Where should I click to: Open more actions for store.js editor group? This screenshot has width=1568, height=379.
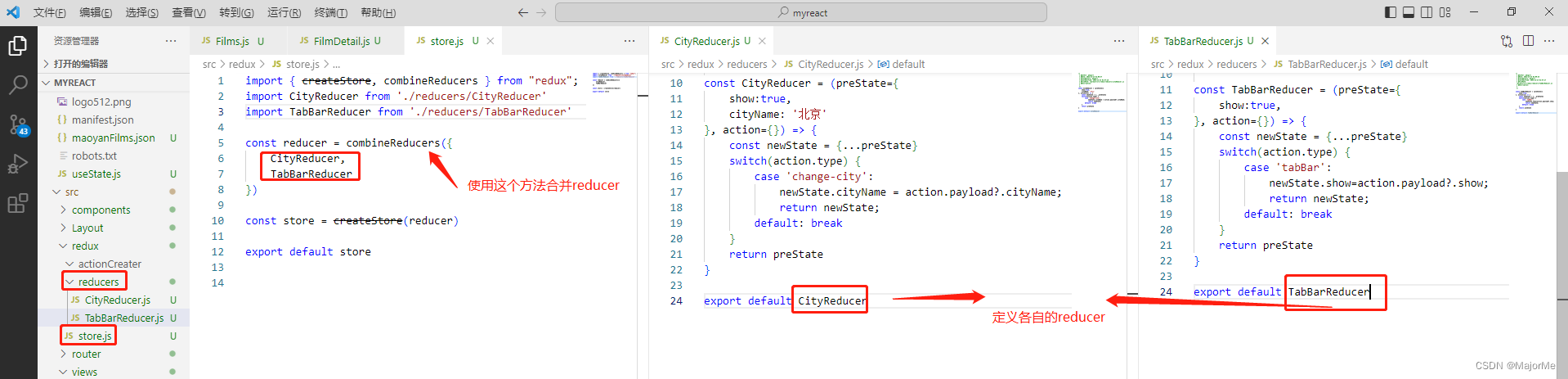pyautogui.click(x=629, y=41)
